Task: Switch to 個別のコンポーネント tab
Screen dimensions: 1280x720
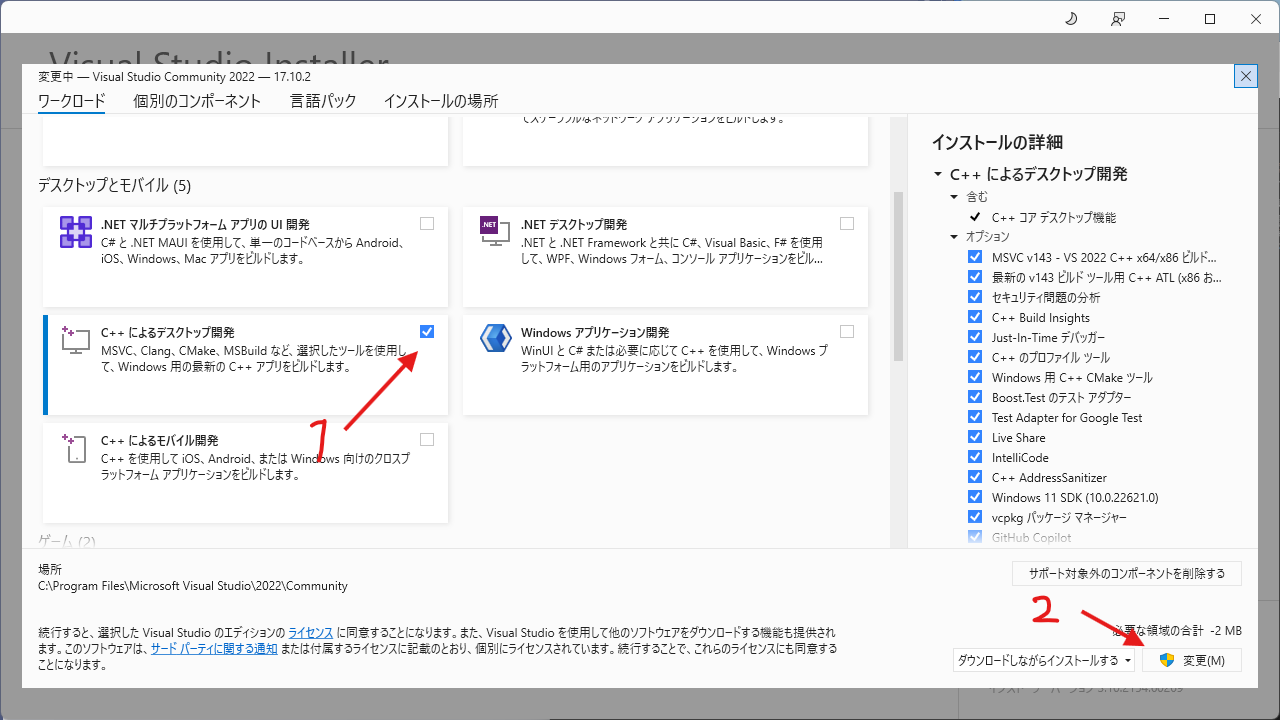Action: [197, 101]
